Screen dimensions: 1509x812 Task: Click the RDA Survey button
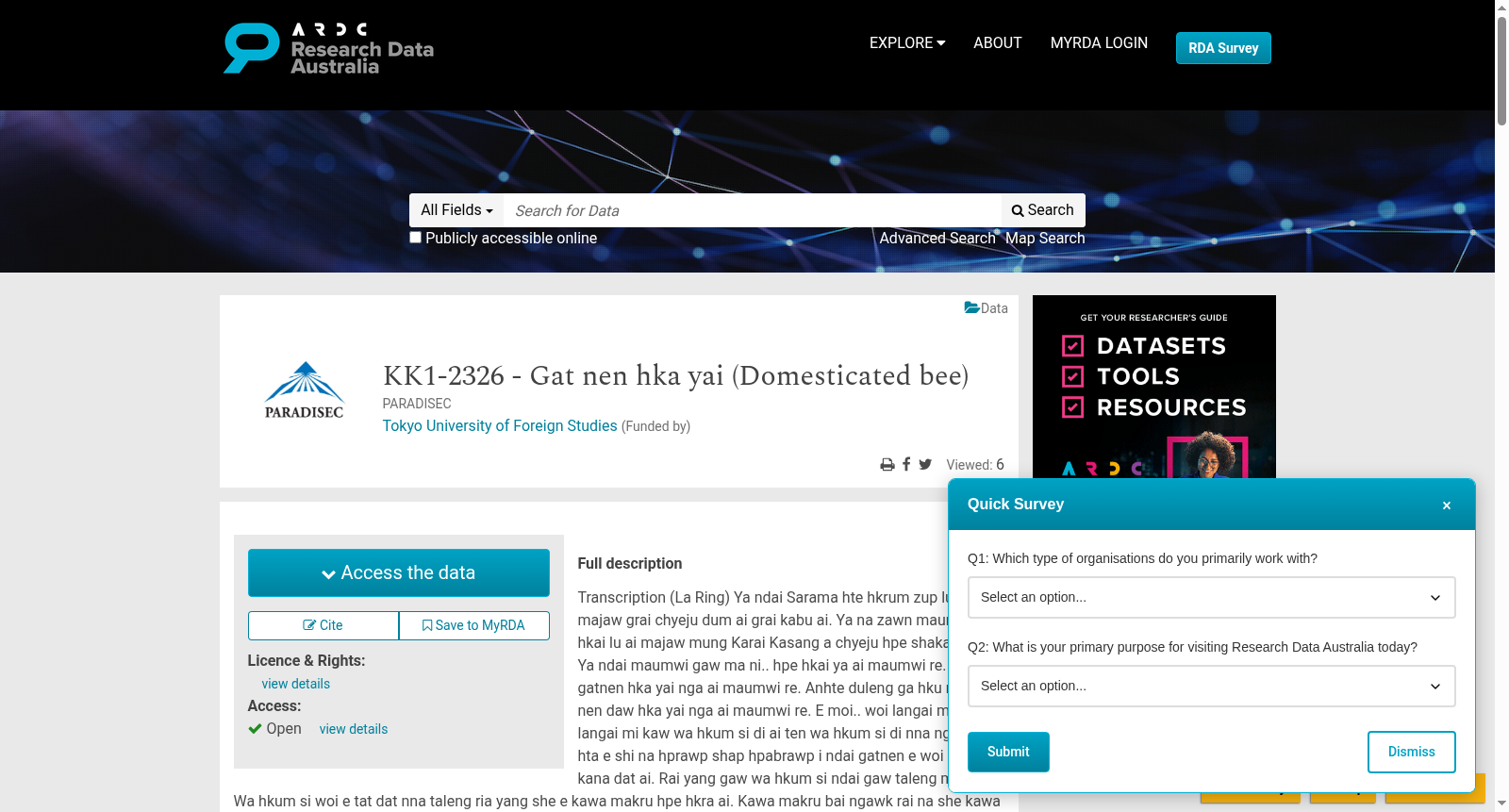click(1223, 48)
